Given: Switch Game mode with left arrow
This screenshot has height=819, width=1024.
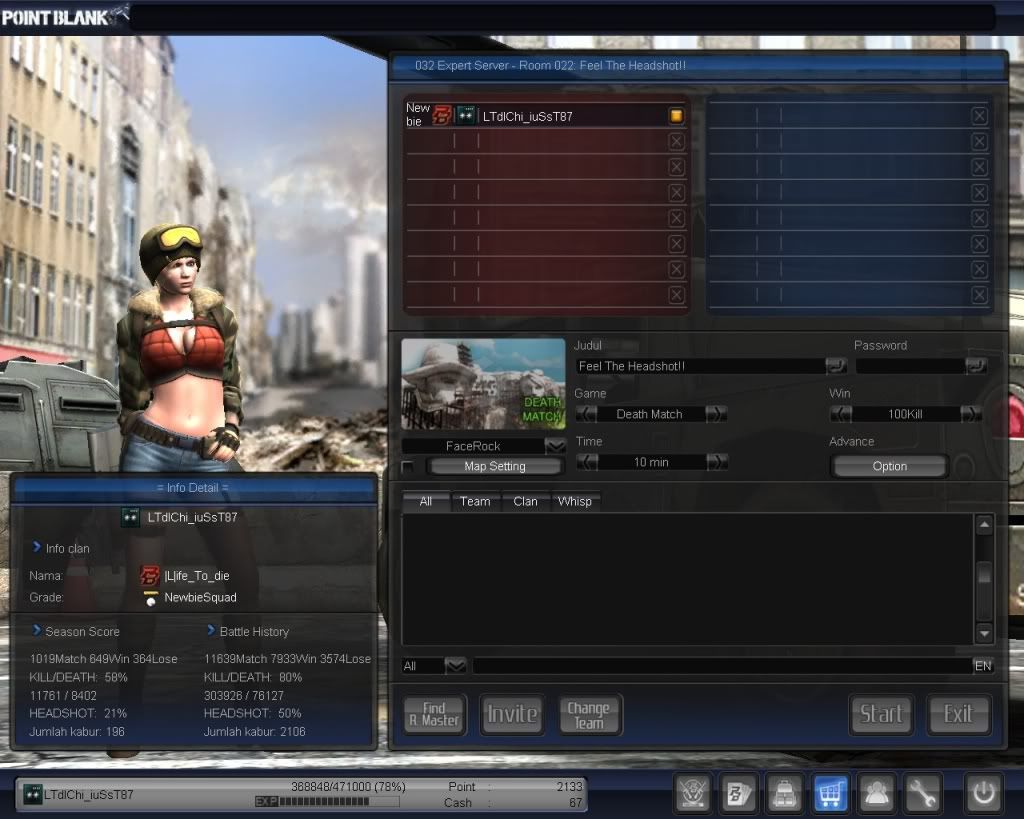Looking at the screenshot, I should (586, 414).
